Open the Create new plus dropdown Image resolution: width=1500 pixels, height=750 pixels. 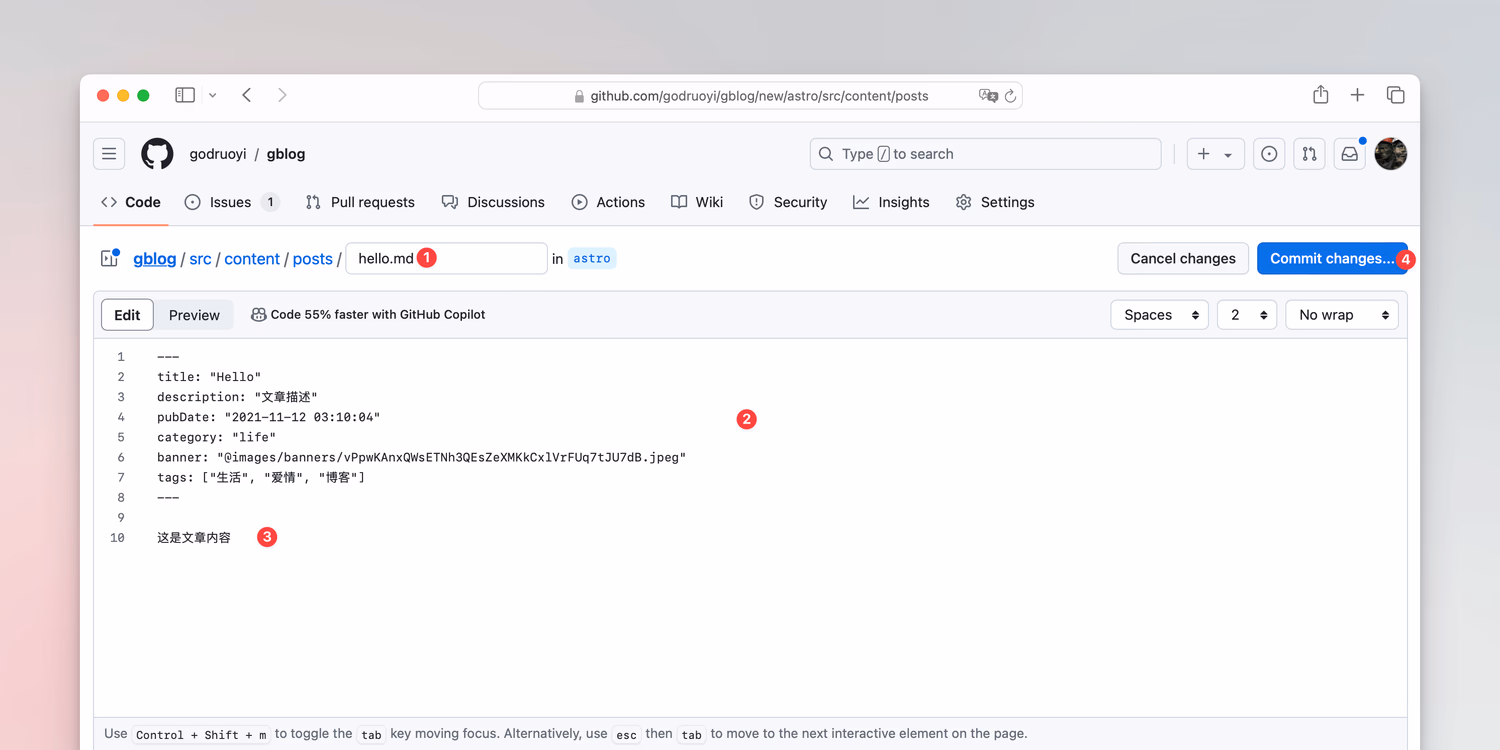coord(1215,154)
